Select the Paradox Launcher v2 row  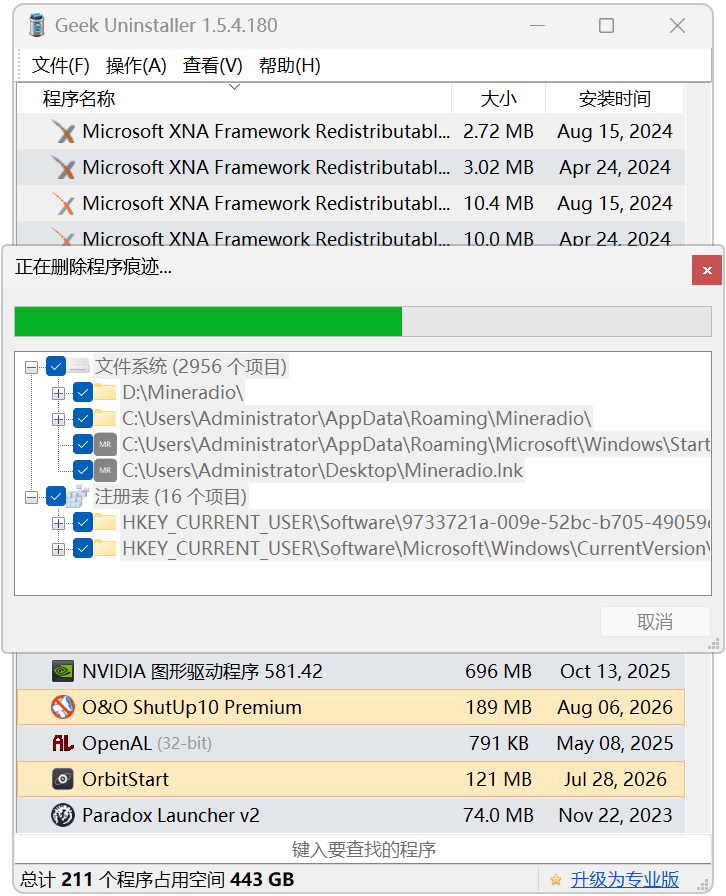pyautogui.click(x=350, y=815)
